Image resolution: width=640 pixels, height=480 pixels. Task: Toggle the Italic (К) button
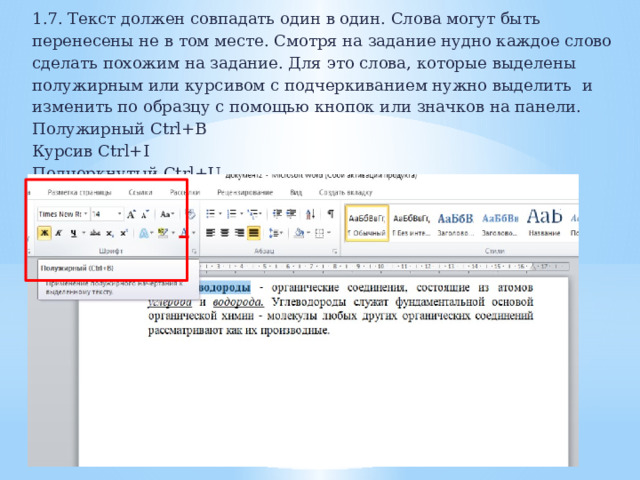coord(58,233)
